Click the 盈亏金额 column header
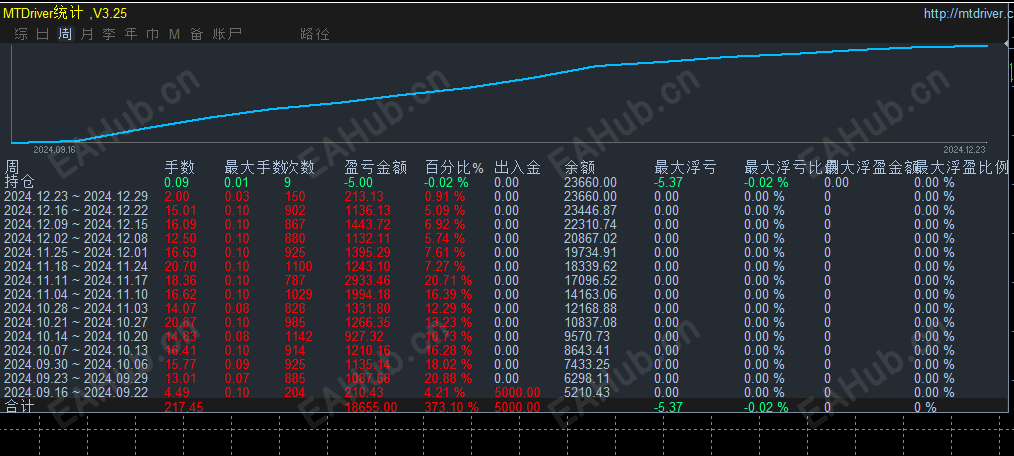 click(376, 168)
